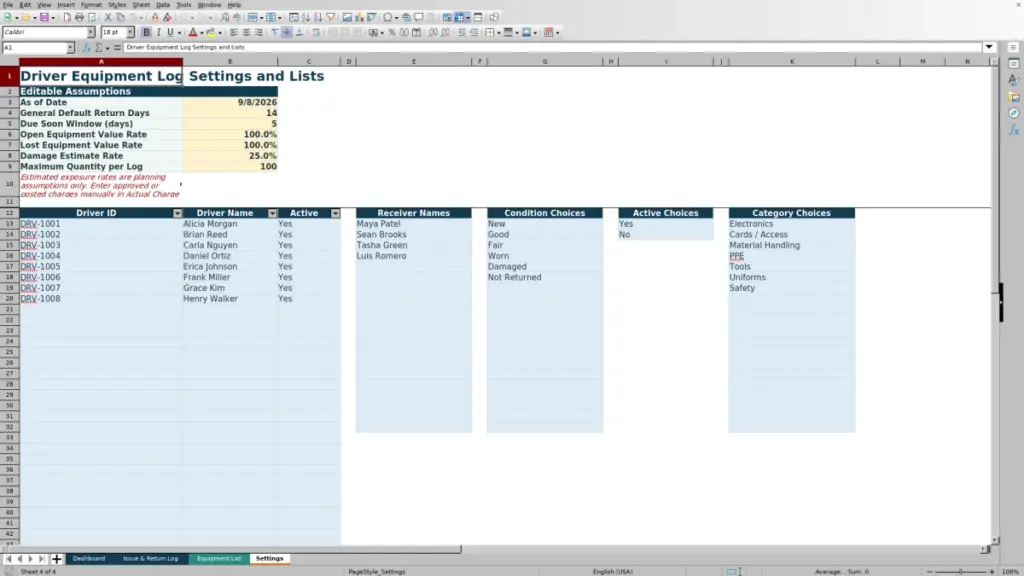Click the Print Preview icon
This screenshot has width=1024, height=576.
coord(91,18)
